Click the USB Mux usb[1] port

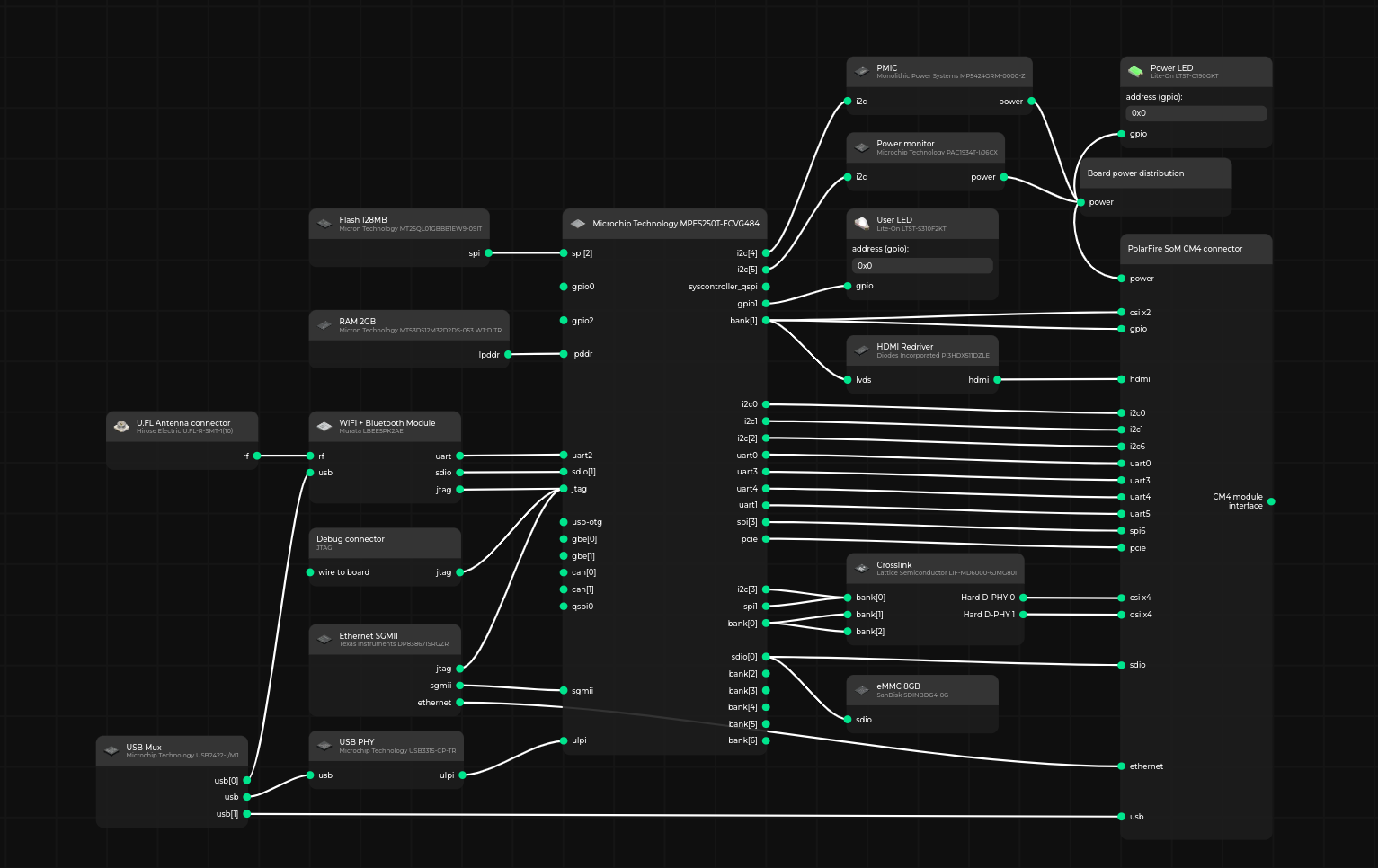click(x=247, y=814)
